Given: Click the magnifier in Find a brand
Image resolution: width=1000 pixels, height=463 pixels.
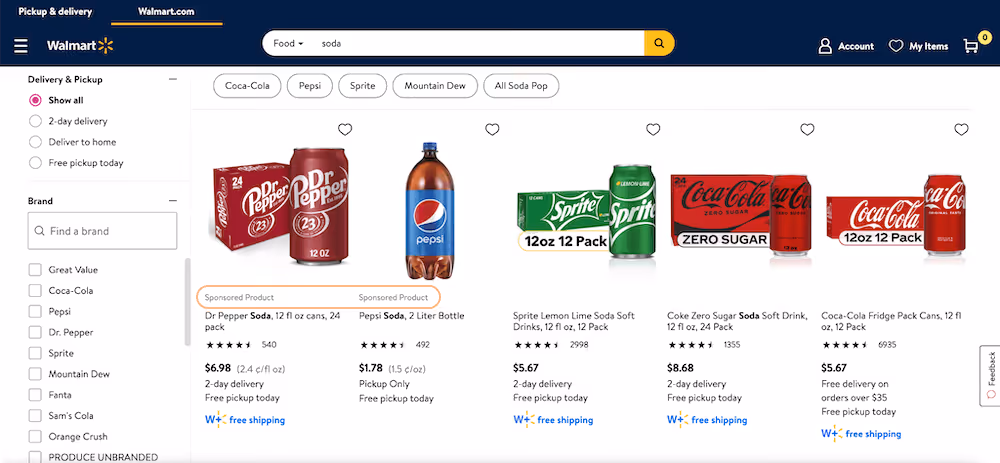Looking at the screenshot, I should 40,231.
